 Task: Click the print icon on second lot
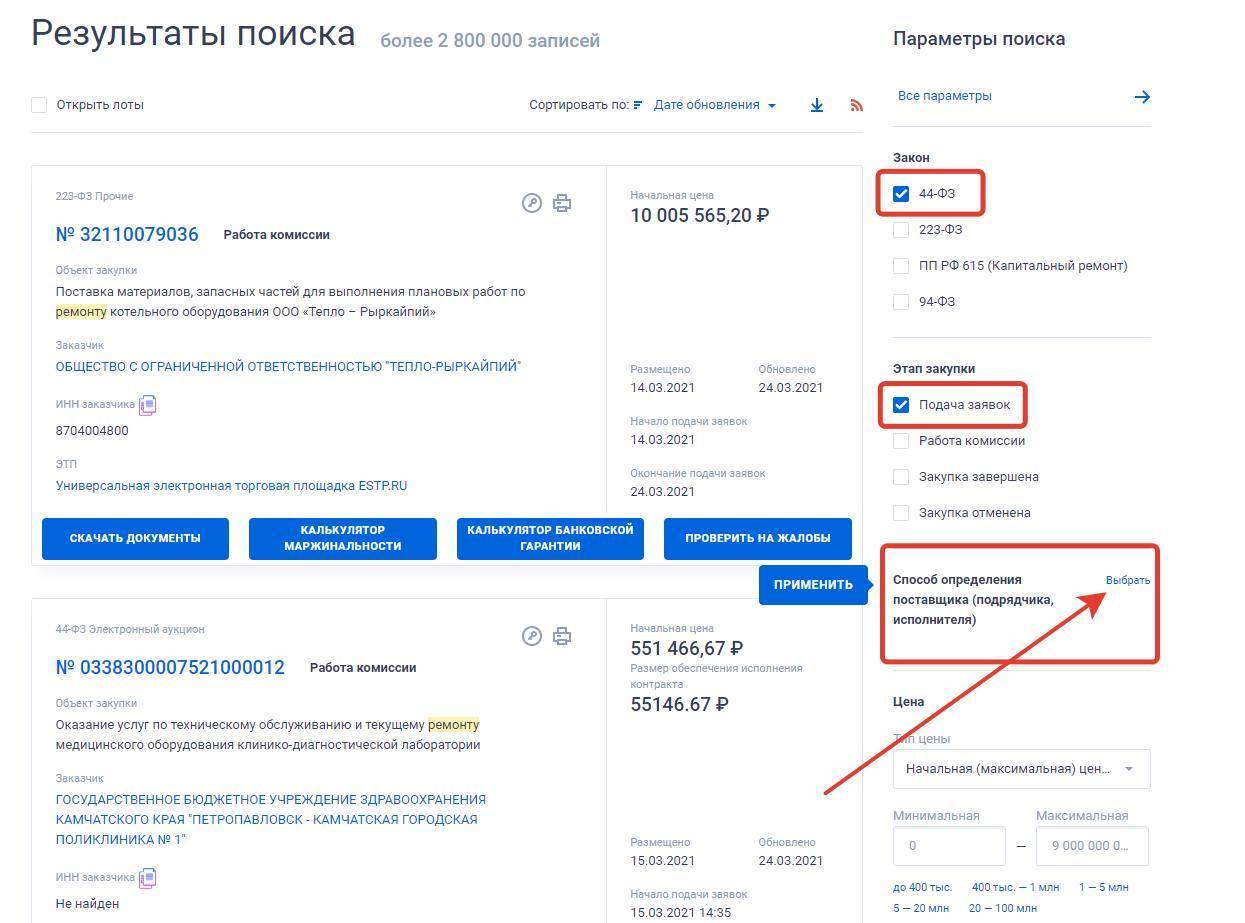562,636
